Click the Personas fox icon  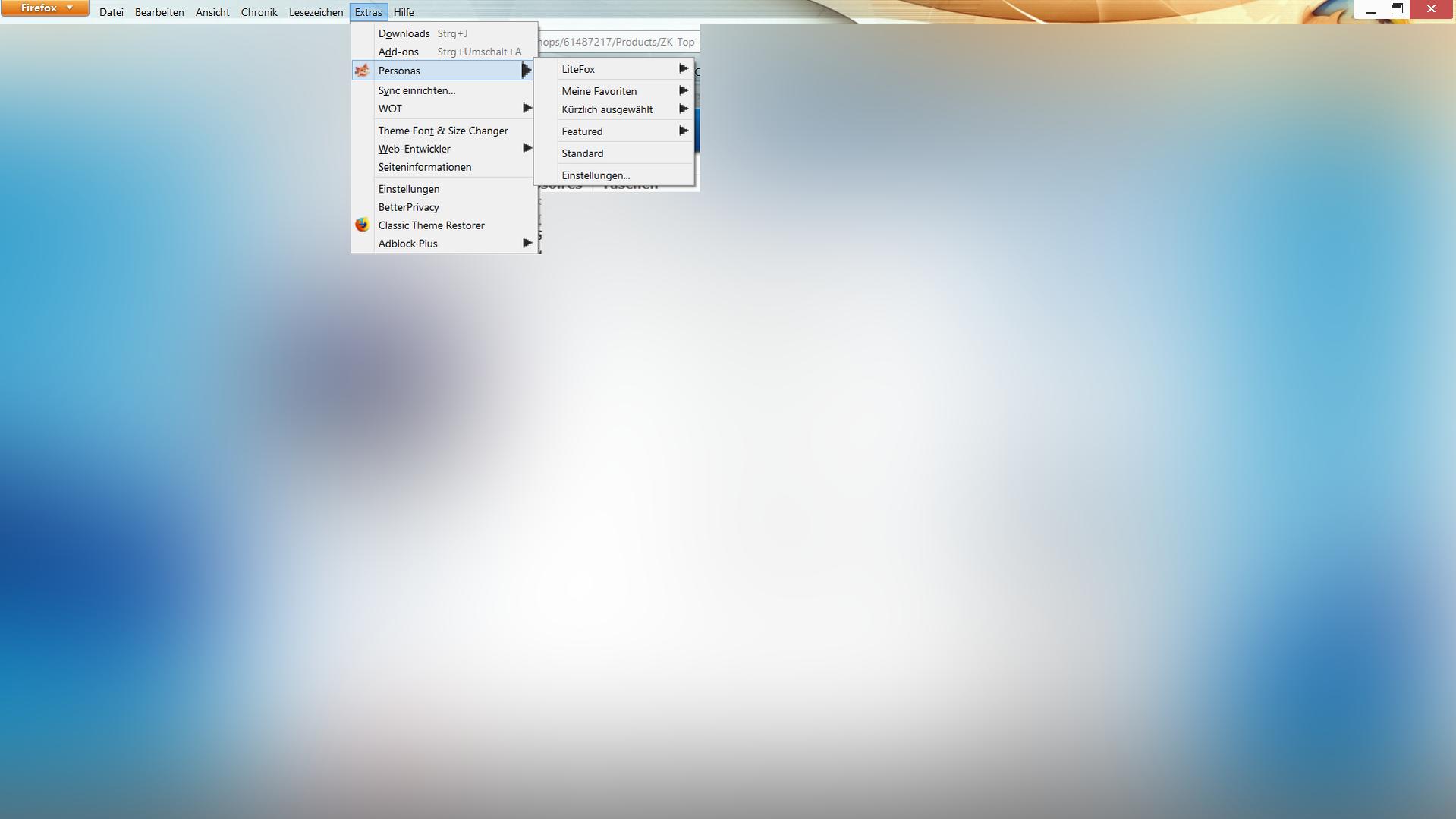coord(363,71)
